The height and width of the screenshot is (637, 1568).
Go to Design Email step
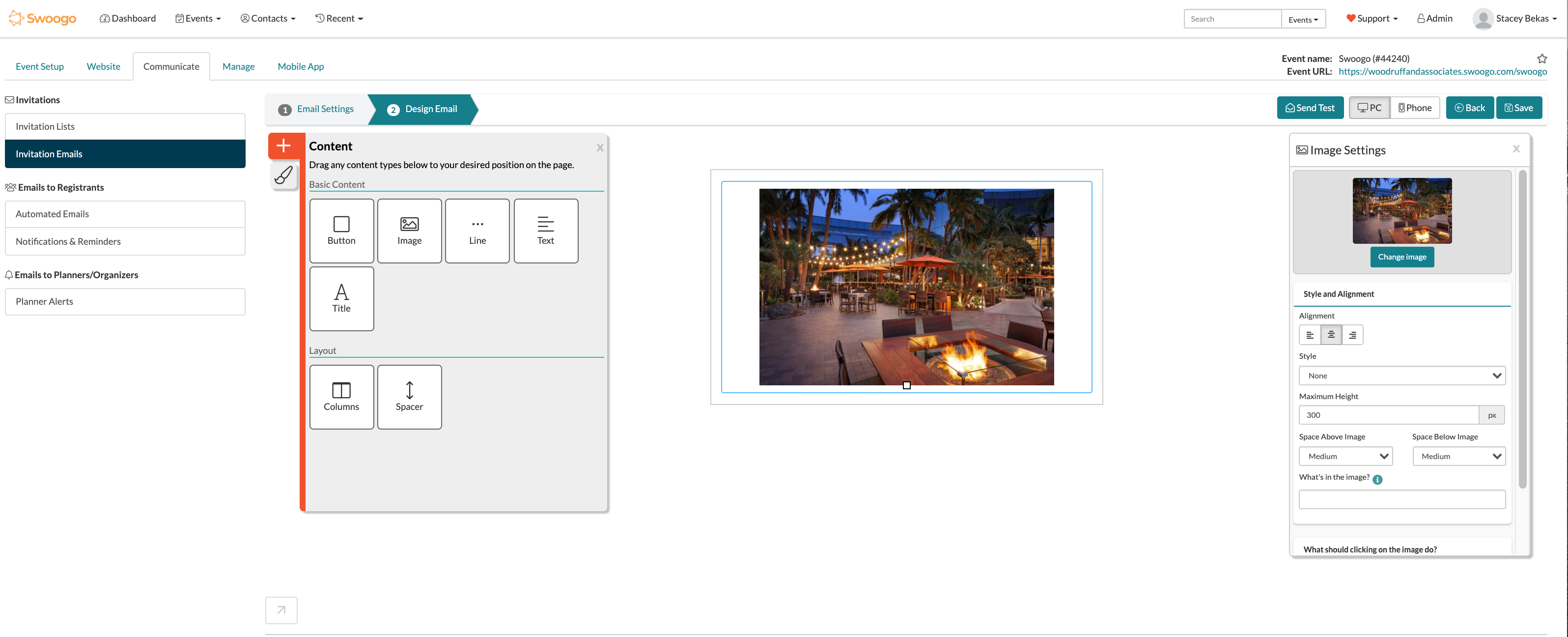[x=423, y=109]
